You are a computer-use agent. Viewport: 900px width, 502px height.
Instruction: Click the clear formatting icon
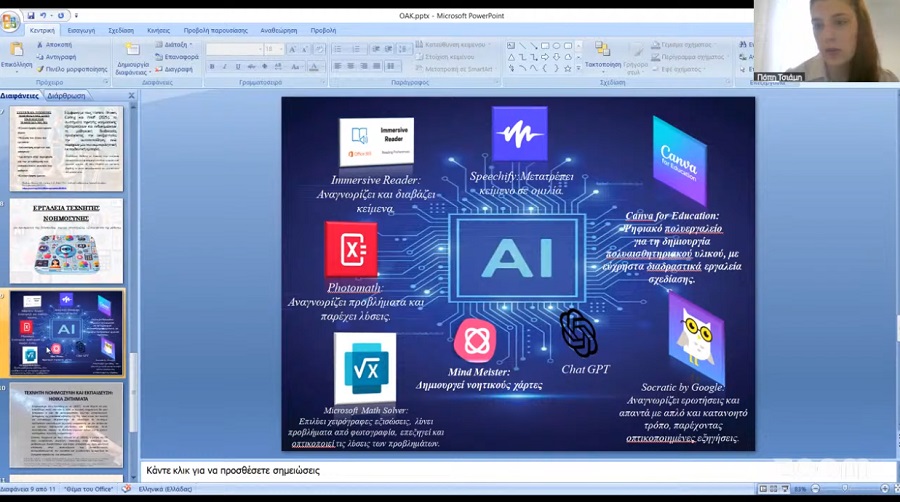pos(320,49)
